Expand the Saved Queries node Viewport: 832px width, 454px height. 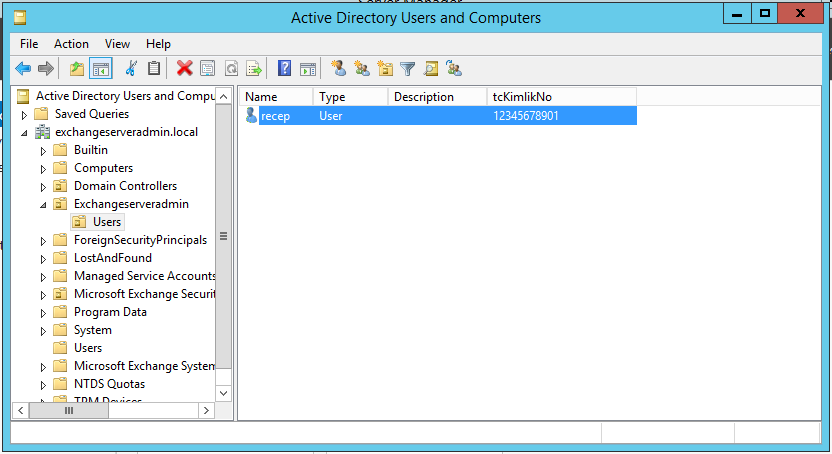pos(24,115)
